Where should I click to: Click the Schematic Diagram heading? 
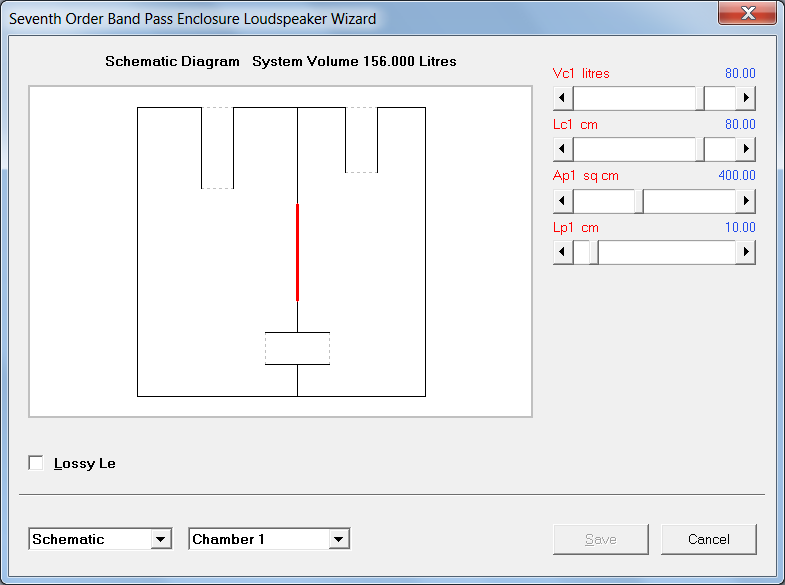[x=172, y=62]
